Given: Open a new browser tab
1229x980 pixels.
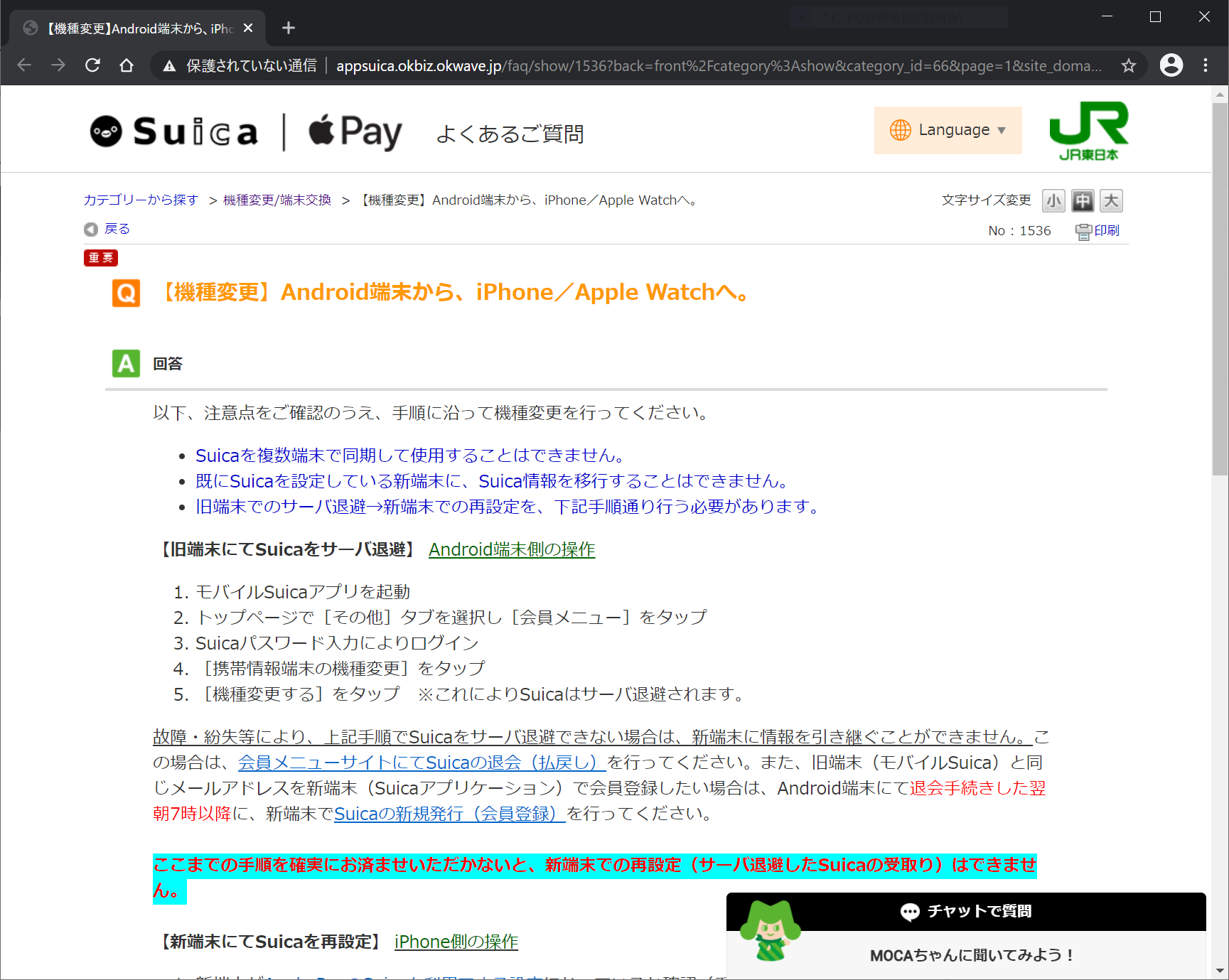Looking at the screenshot, I should pos(288,28).
